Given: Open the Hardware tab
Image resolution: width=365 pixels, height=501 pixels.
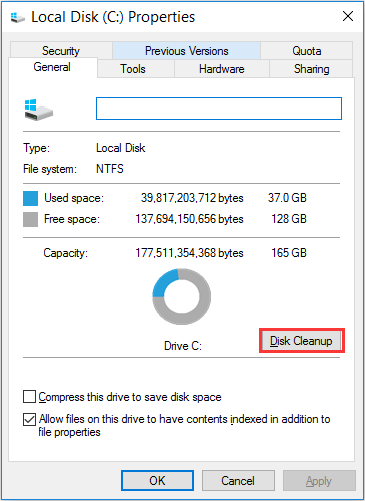Looking at the screenshot, I should [x=222, y=69].
